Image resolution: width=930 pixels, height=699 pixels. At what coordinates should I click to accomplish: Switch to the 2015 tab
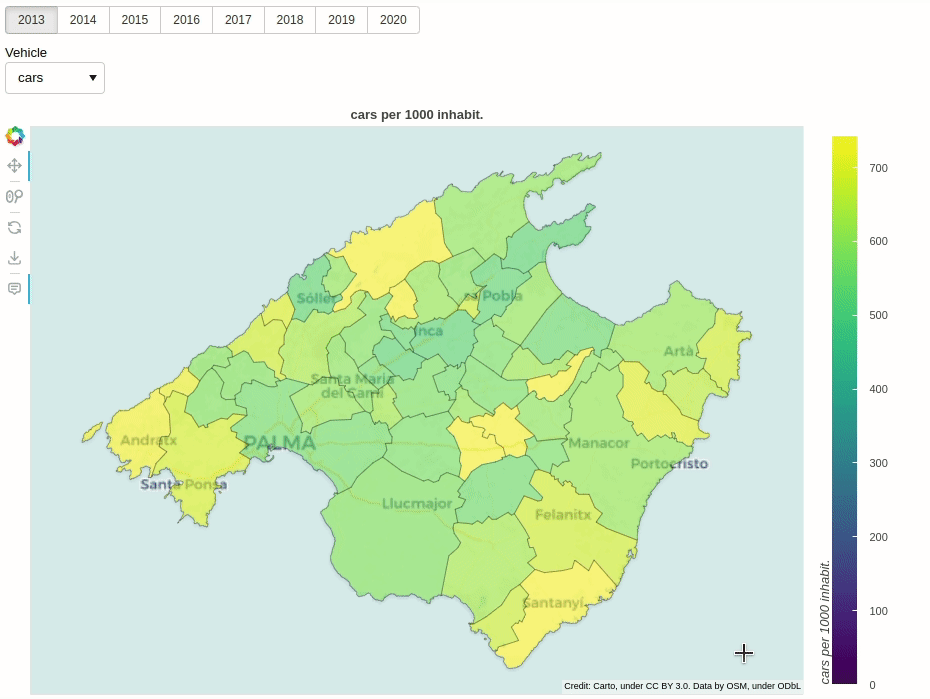tap(134, 19)
